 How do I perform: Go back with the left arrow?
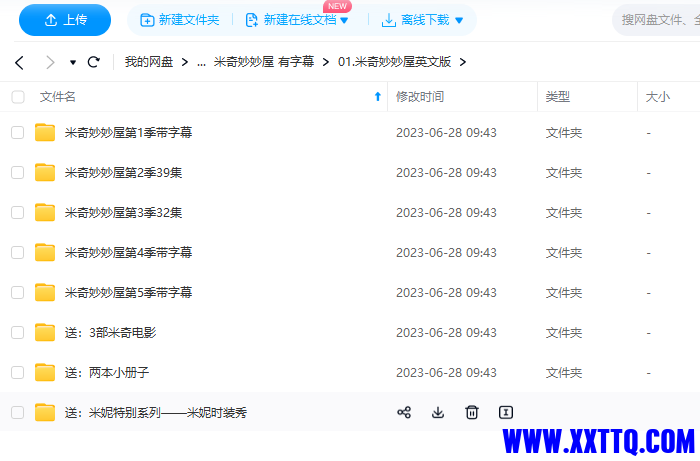tap(19, 62)
